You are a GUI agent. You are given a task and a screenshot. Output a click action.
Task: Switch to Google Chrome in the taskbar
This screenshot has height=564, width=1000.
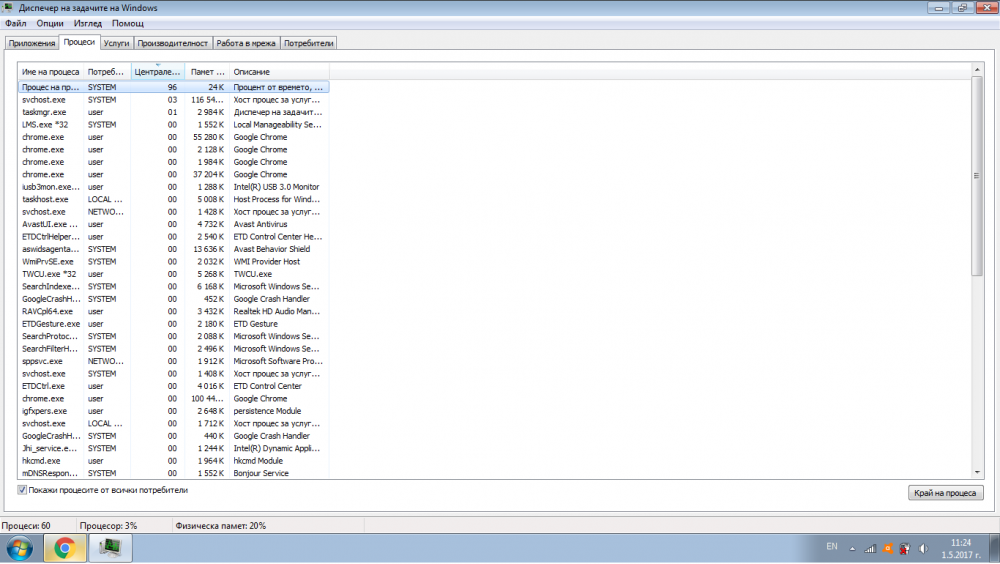pyautogui.click(x=64, y=549)
